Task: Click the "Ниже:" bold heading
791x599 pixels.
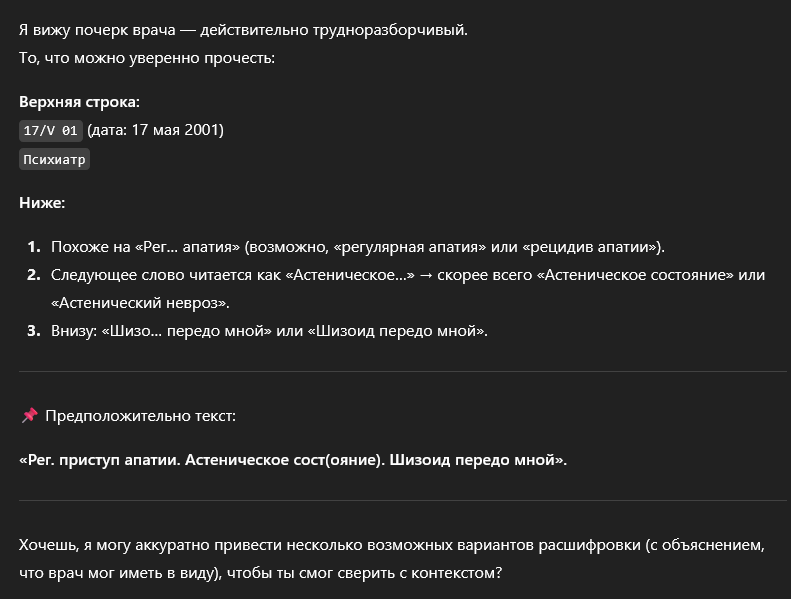Action: pyautogui.click(x=42, y=203)
